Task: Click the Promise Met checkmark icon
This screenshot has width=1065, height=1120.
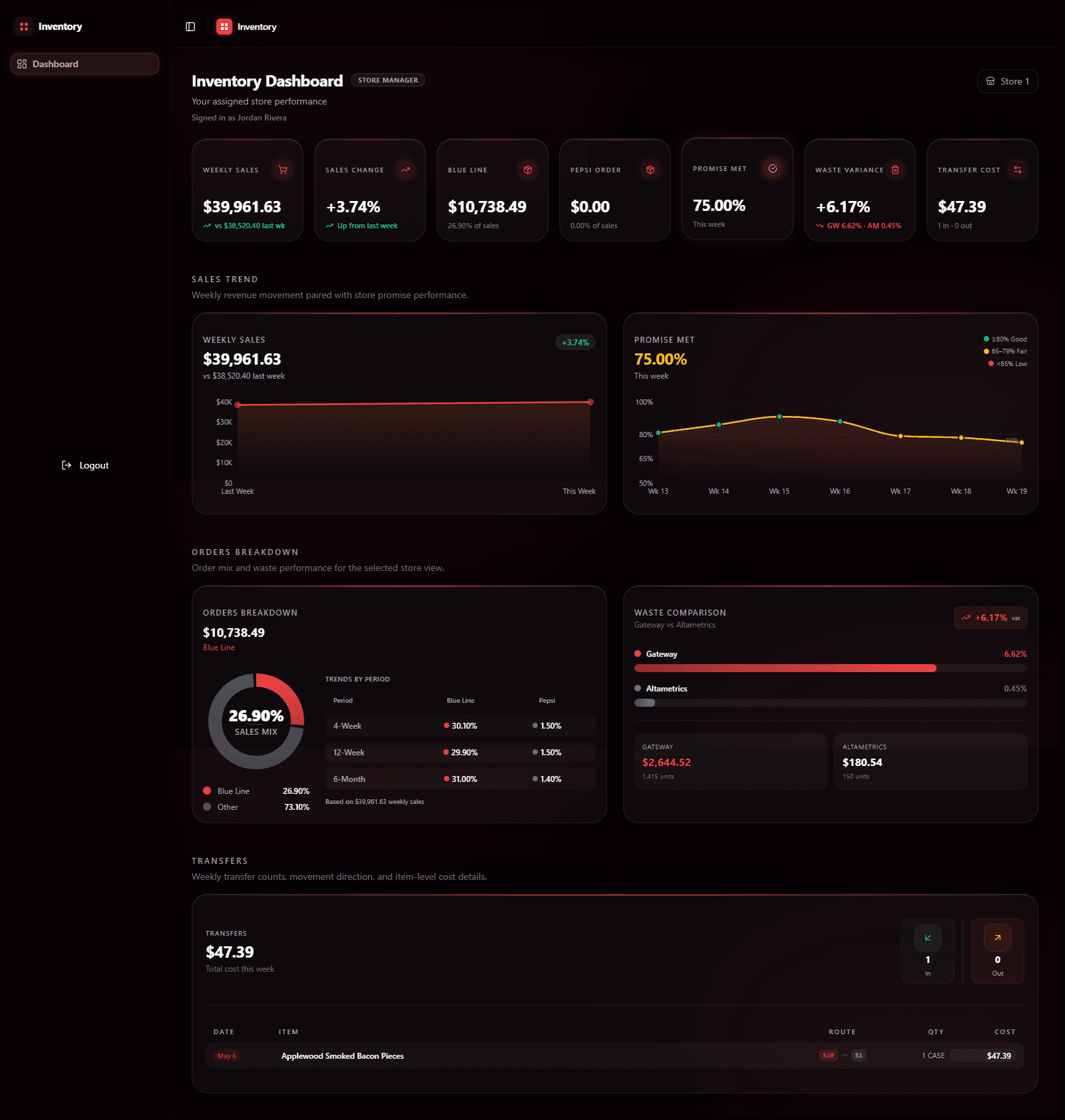Action: pos(773,168)
